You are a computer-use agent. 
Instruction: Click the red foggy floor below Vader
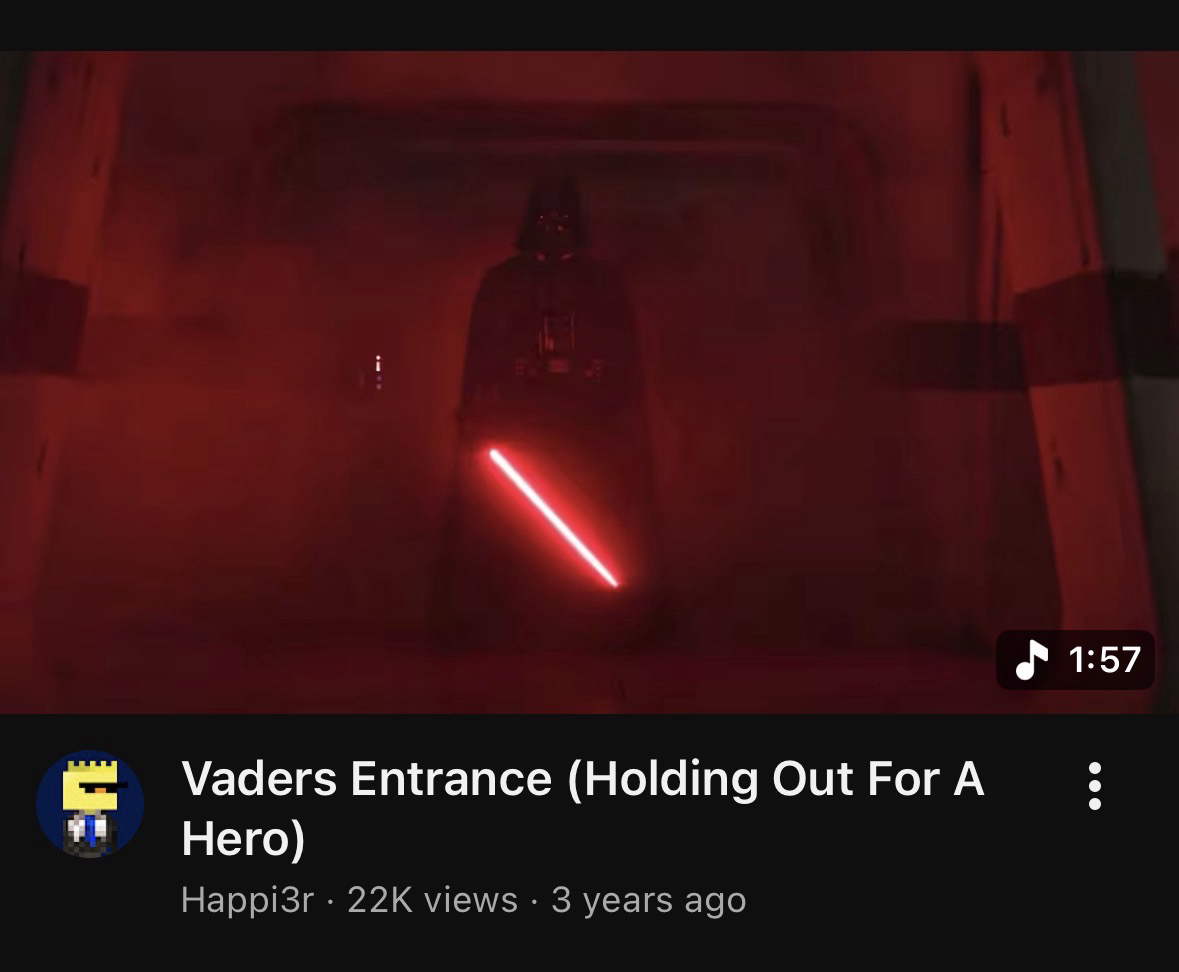556,669
